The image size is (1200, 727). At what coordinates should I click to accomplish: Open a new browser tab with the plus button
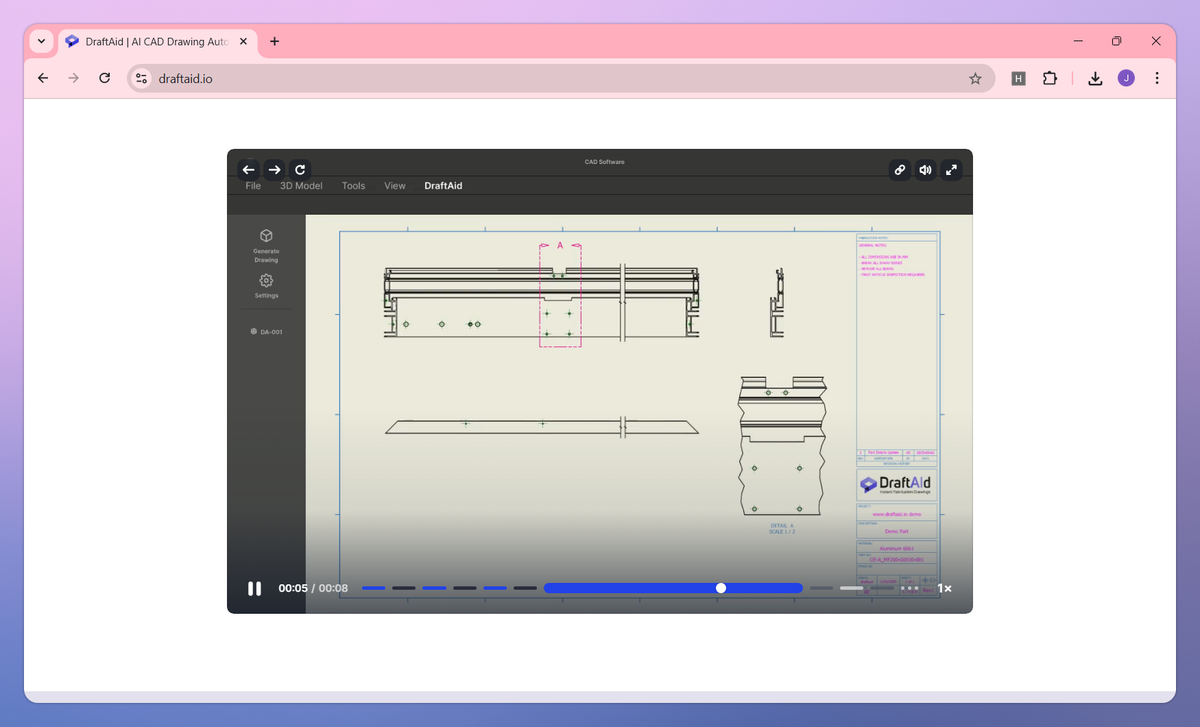(x=274, y=41)
